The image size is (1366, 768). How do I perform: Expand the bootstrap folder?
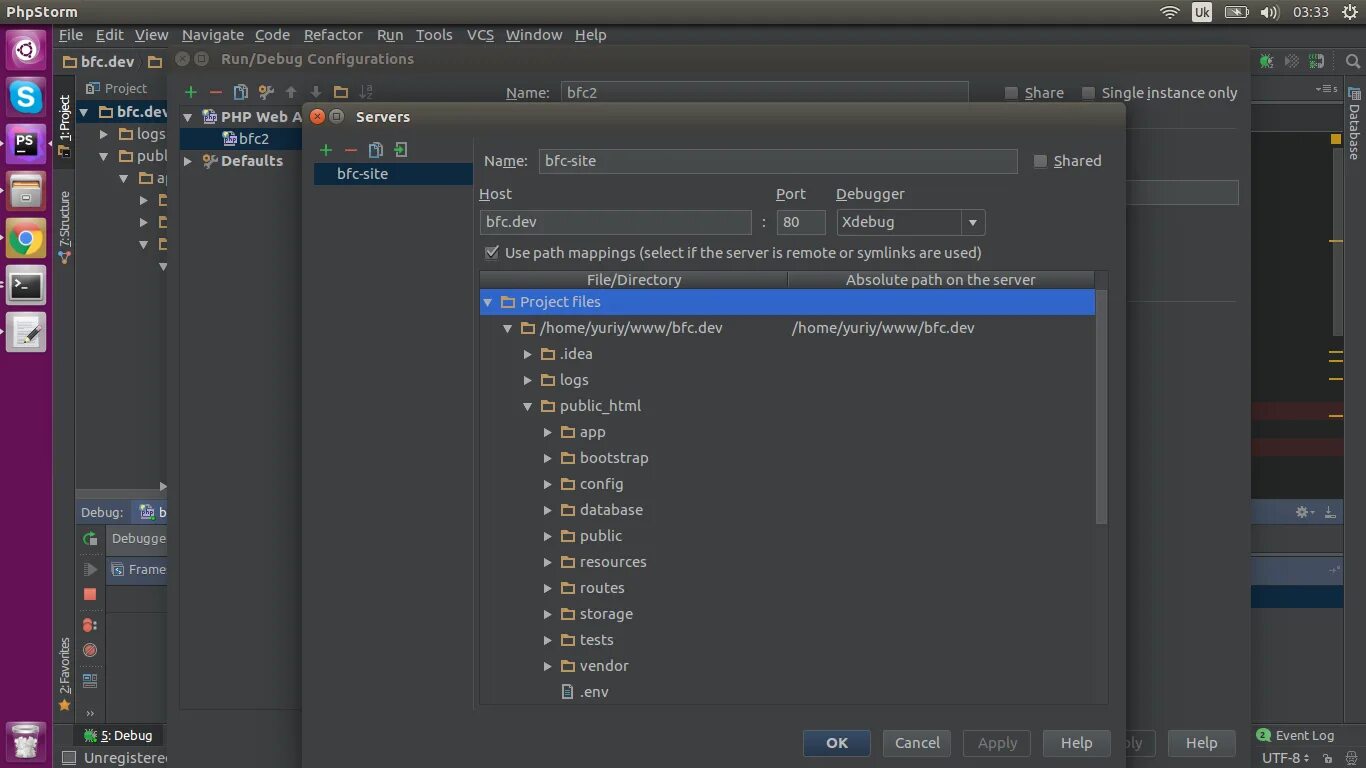[x=548, y=458]
